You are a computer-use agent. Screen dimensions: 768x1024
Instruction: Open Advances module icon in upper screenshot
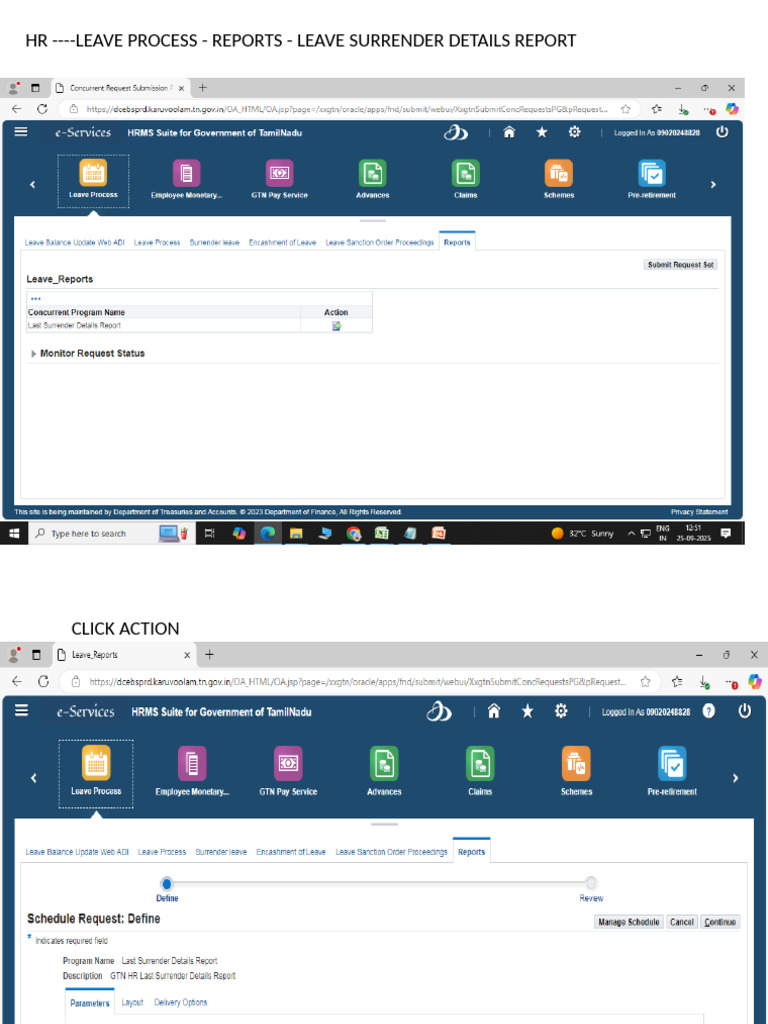point(372,173)
